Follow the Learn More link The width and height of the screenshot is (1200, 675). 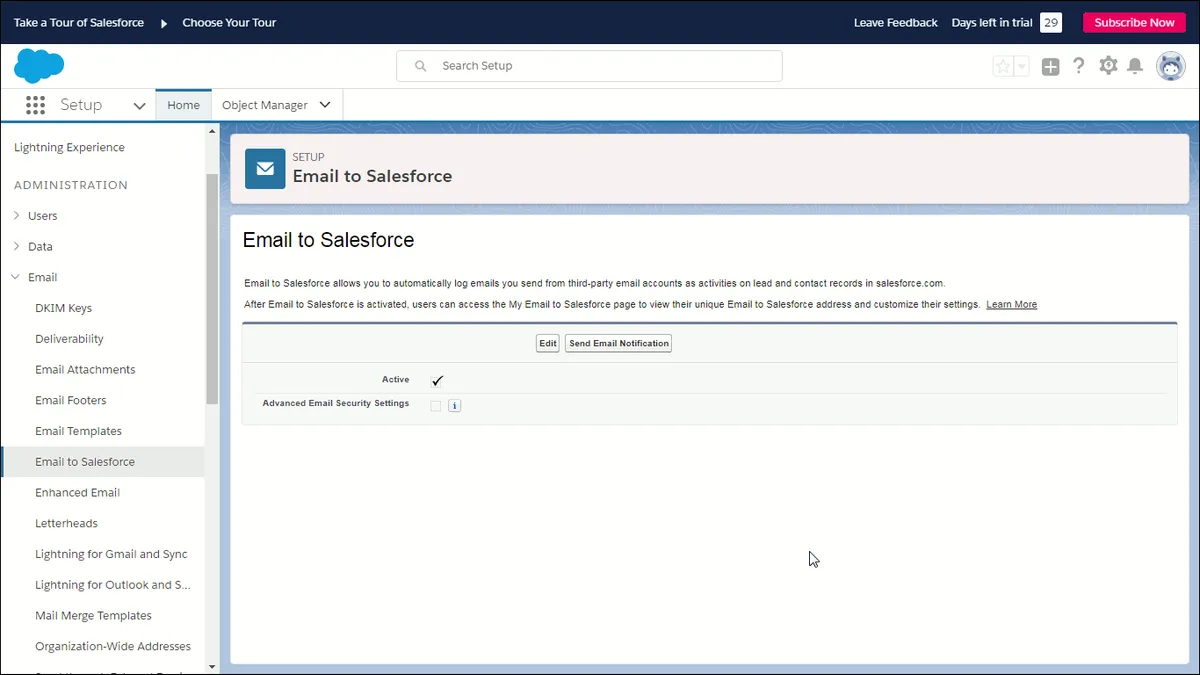(1011, 305)
